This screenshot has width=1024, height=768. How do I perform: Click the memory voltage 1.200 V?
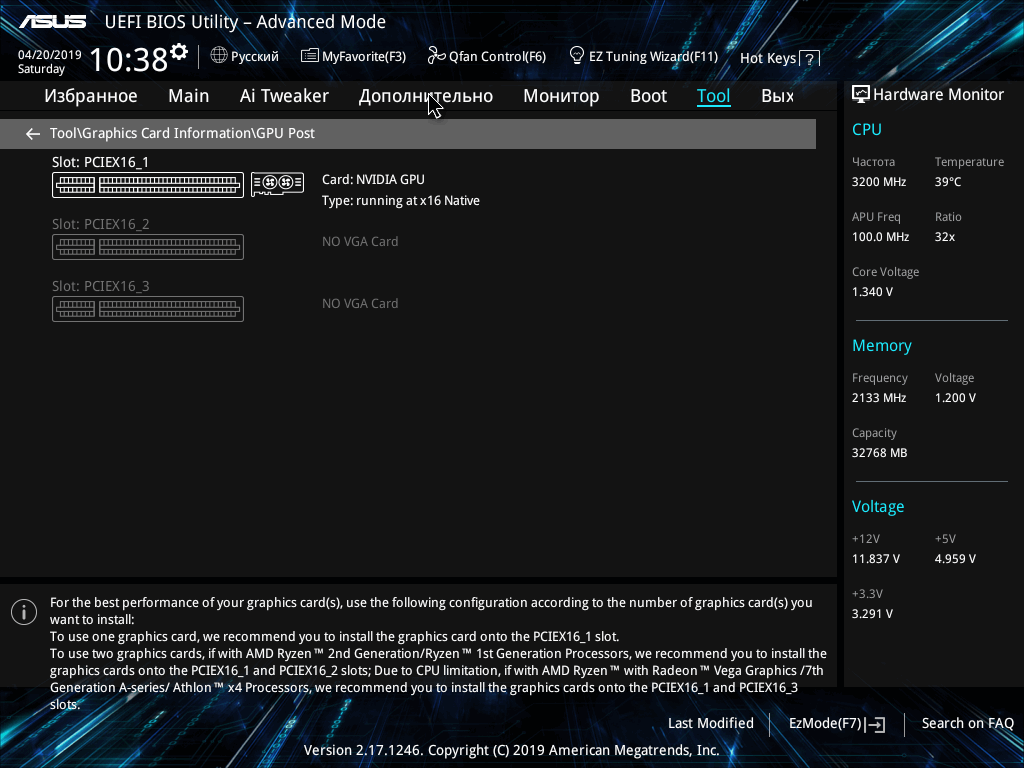pos(955,398)
